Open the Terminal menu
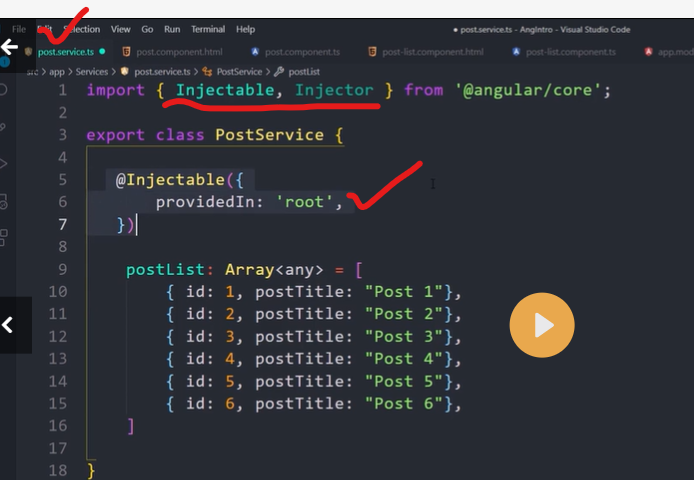Screen dimensions: 694x480 (x=208, y=30)
